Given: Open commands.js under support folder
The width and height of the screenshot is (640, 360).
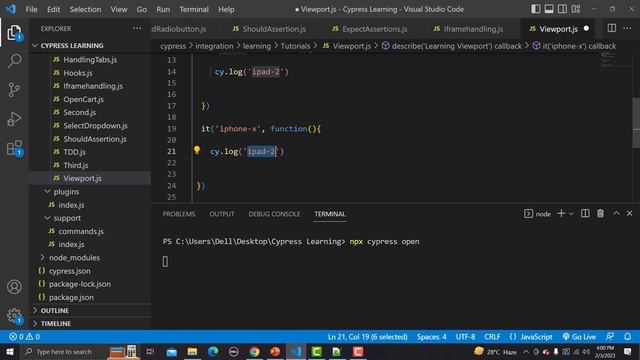Looking at the screenshot, I should tap(81, 231).
